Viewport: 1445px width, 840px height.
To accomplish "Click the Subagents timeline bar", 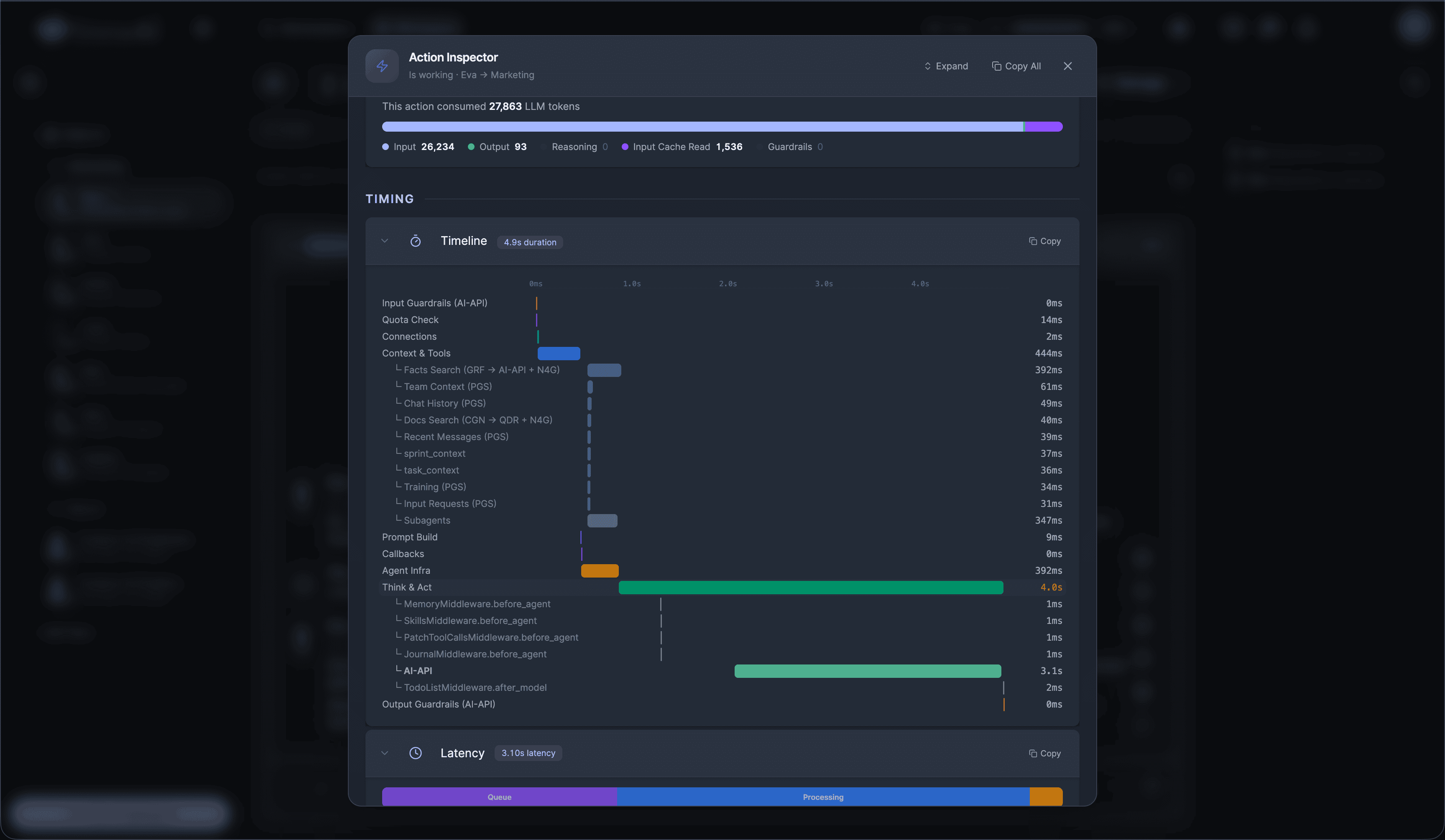I will click(x=602, y=520).
